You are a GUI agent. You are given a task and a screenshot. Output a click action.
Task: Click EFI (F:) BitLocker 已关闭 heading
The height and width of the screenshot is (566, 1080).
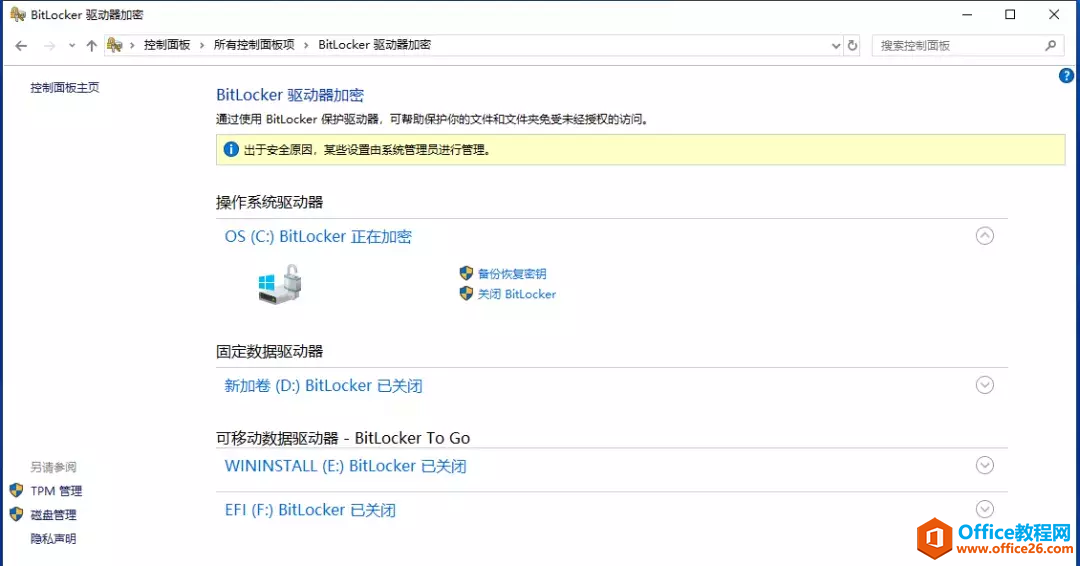(x=310, y=510)
